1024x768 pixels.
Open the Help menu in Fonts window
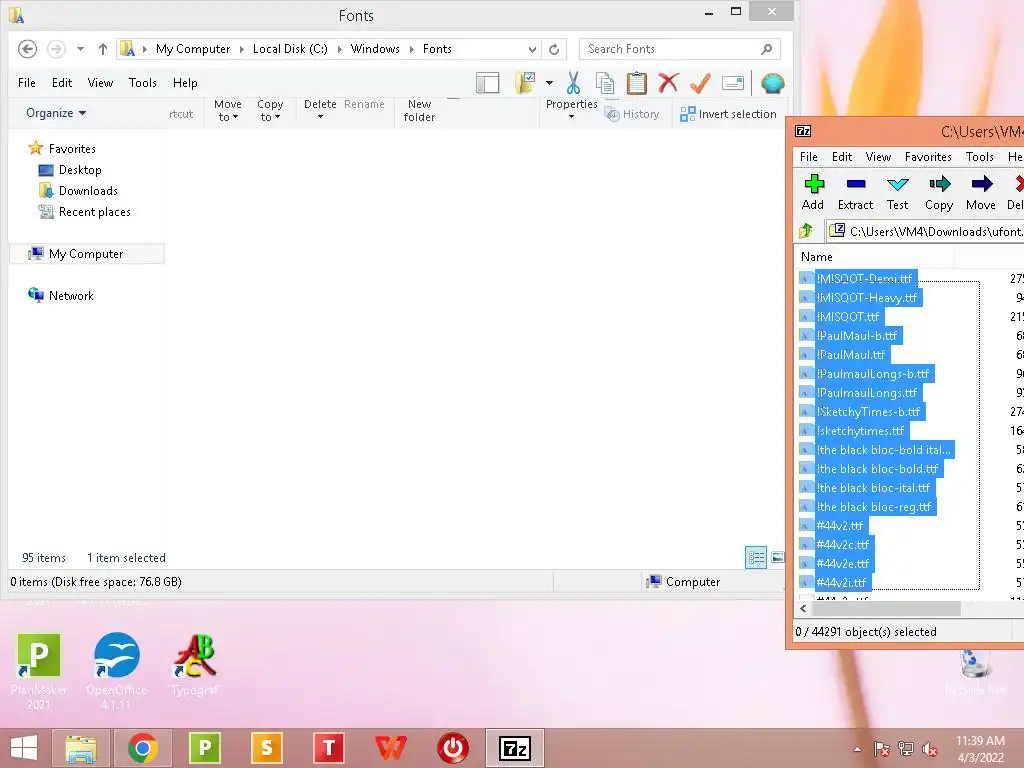185,83
